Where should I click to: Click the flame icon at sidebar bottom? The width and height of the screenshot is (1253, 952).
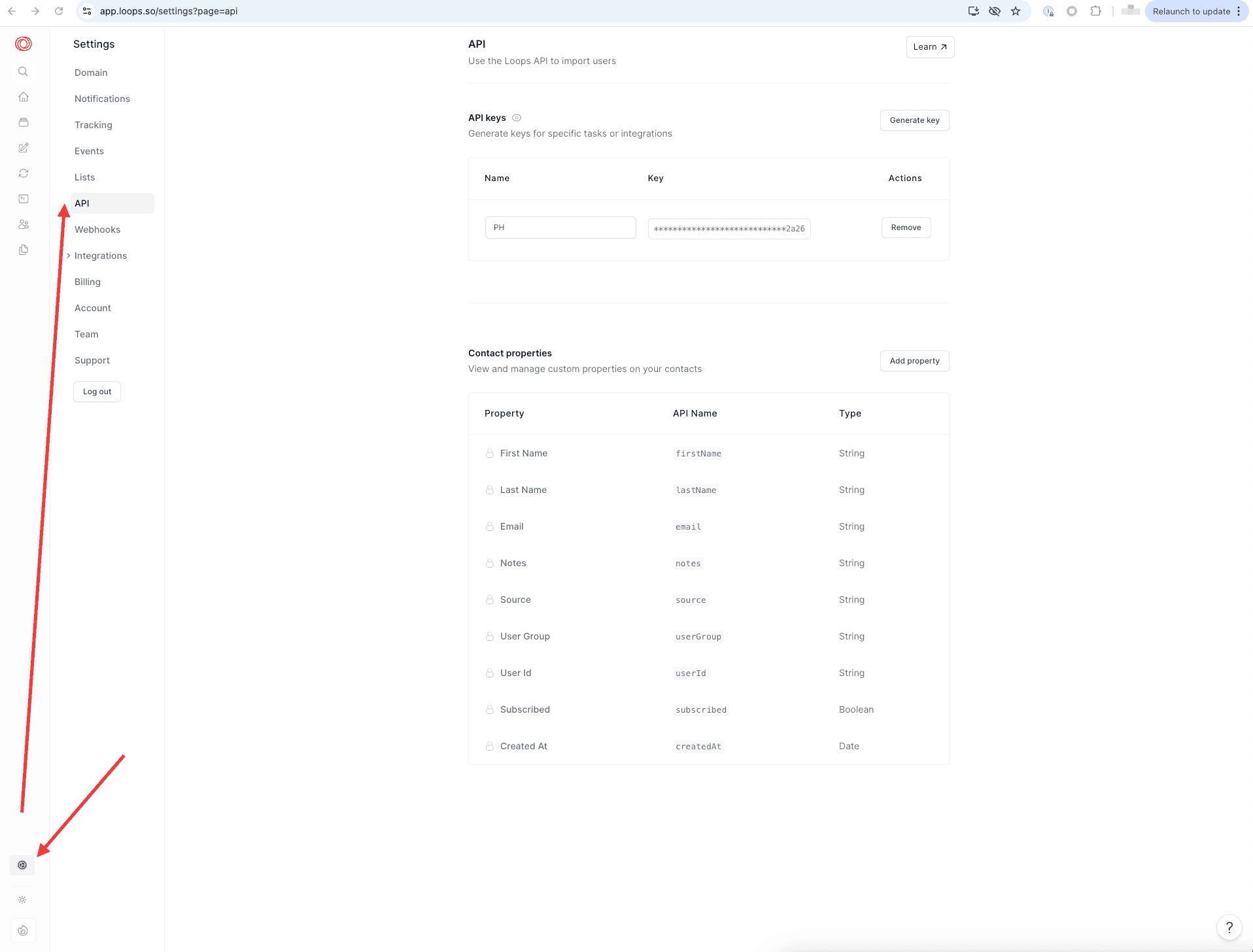23,930
